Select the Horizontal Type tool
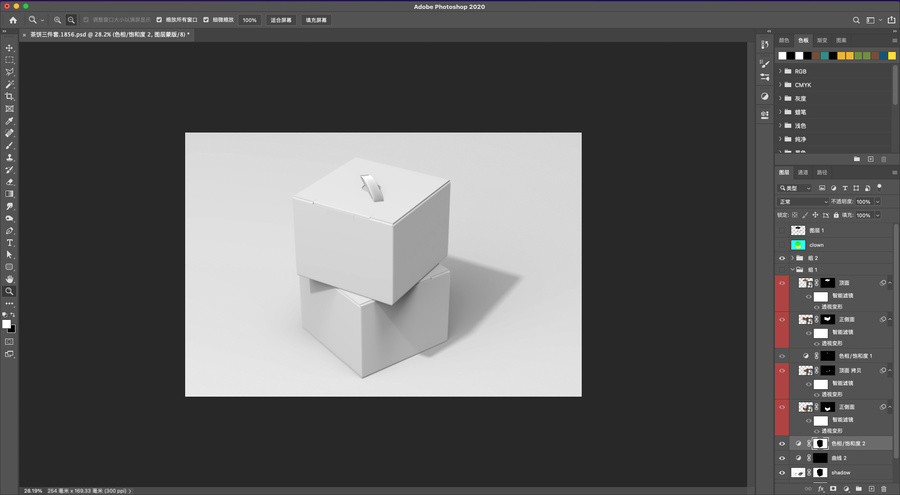 pos(9,243)
